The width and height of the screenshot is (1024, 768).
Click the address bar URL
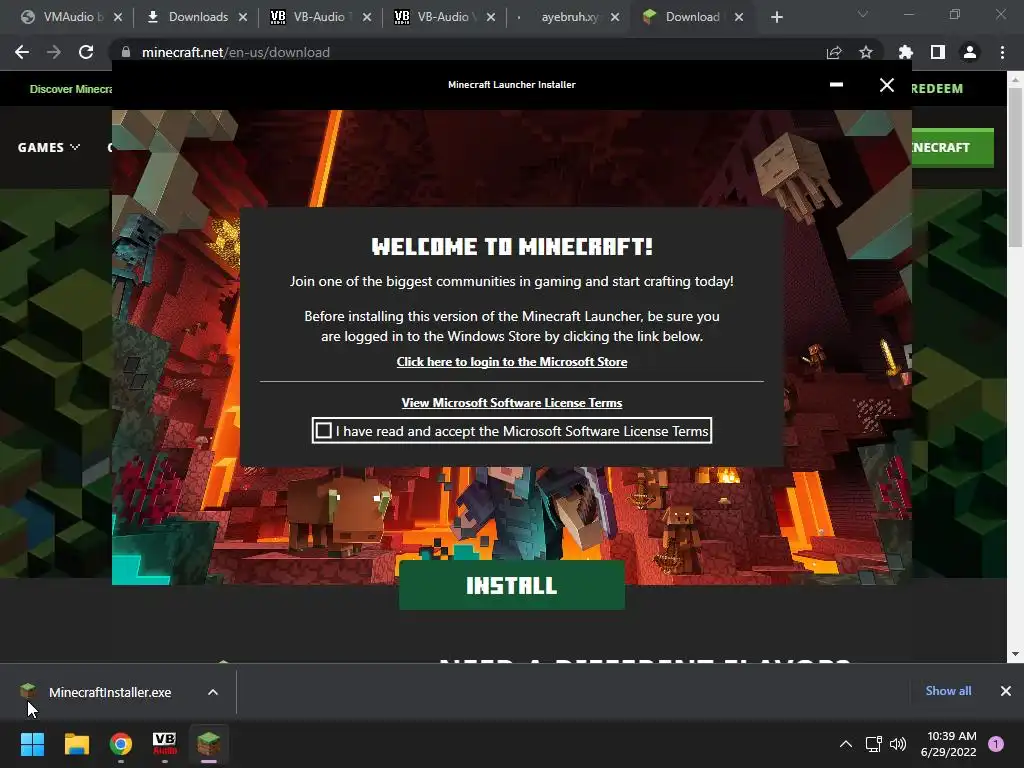click(x=235, y=52)
